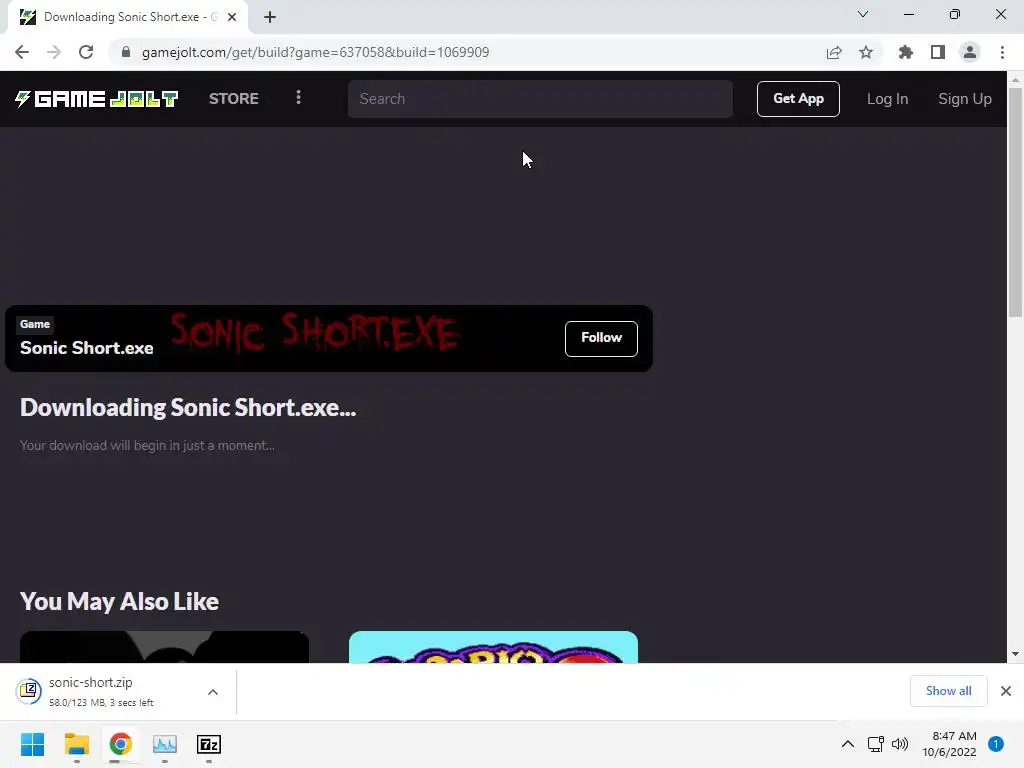Open the sonic-short.zip download item
This screenshot has width=1024, height=768.
101,692
